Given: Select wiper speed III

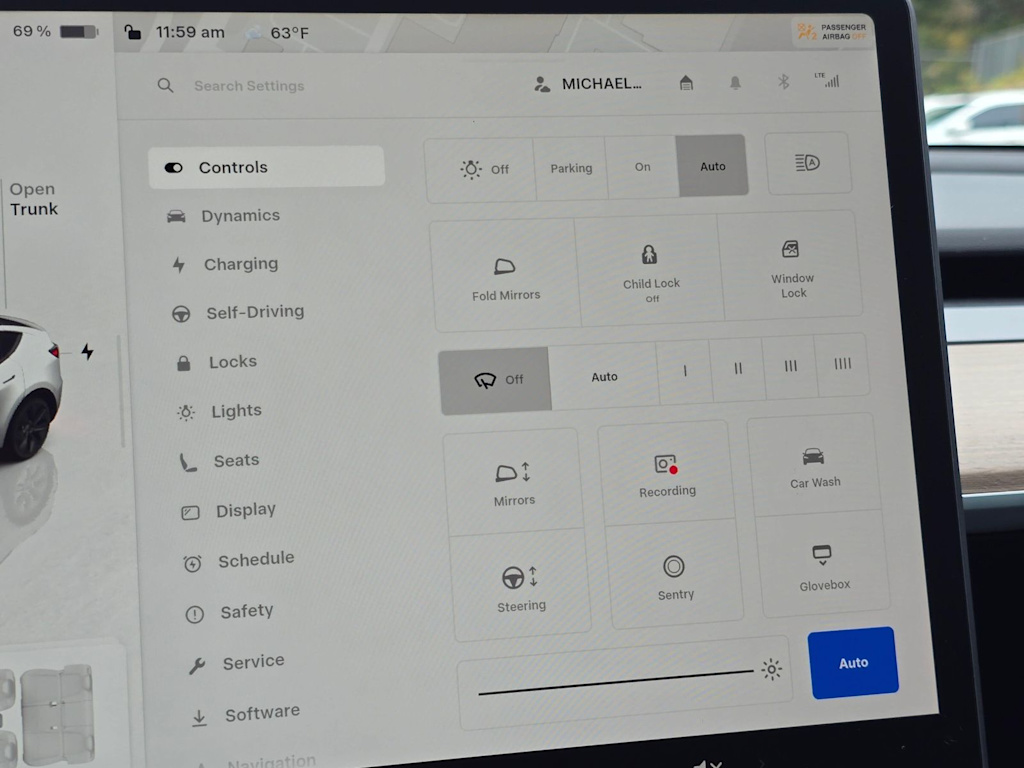Looking at the screenshot, I should (x=790, y=366).
